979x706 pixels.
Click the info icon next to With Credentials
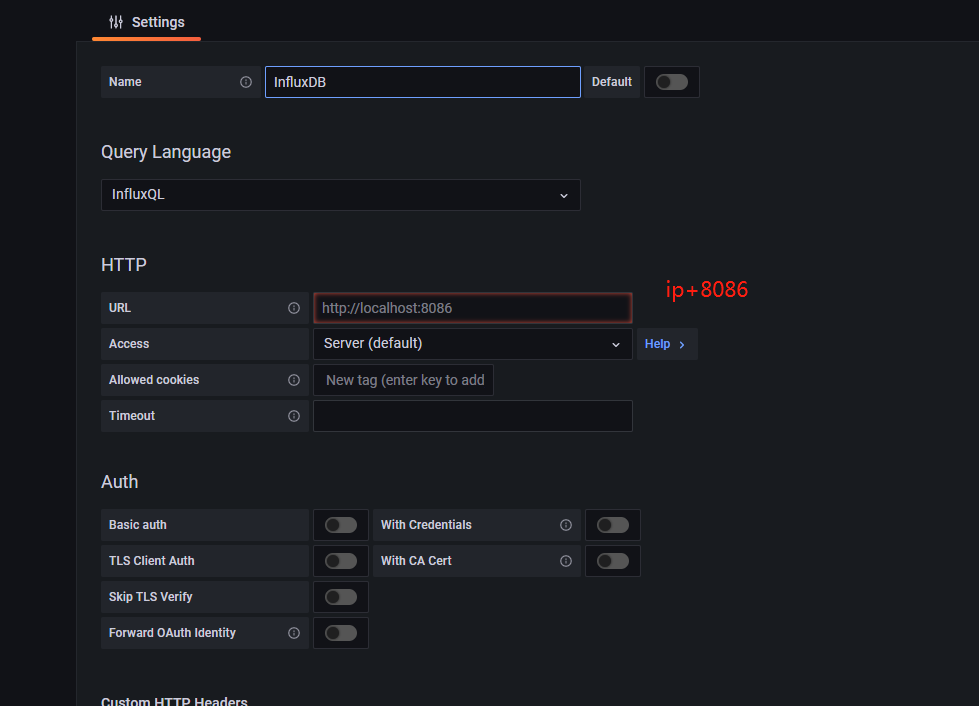(x=566, y=525)
